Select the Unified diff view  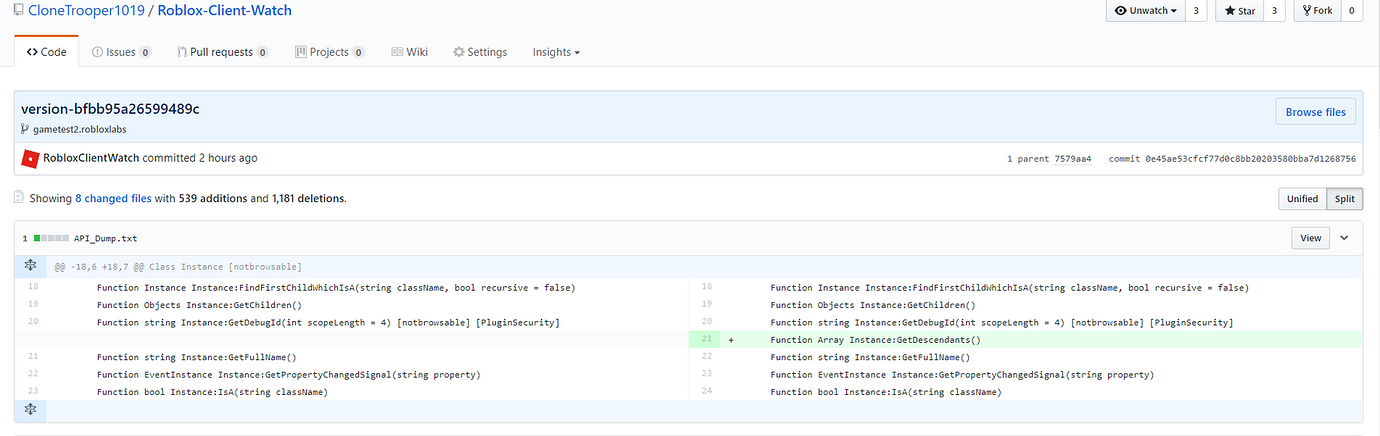click(1302, 199)
